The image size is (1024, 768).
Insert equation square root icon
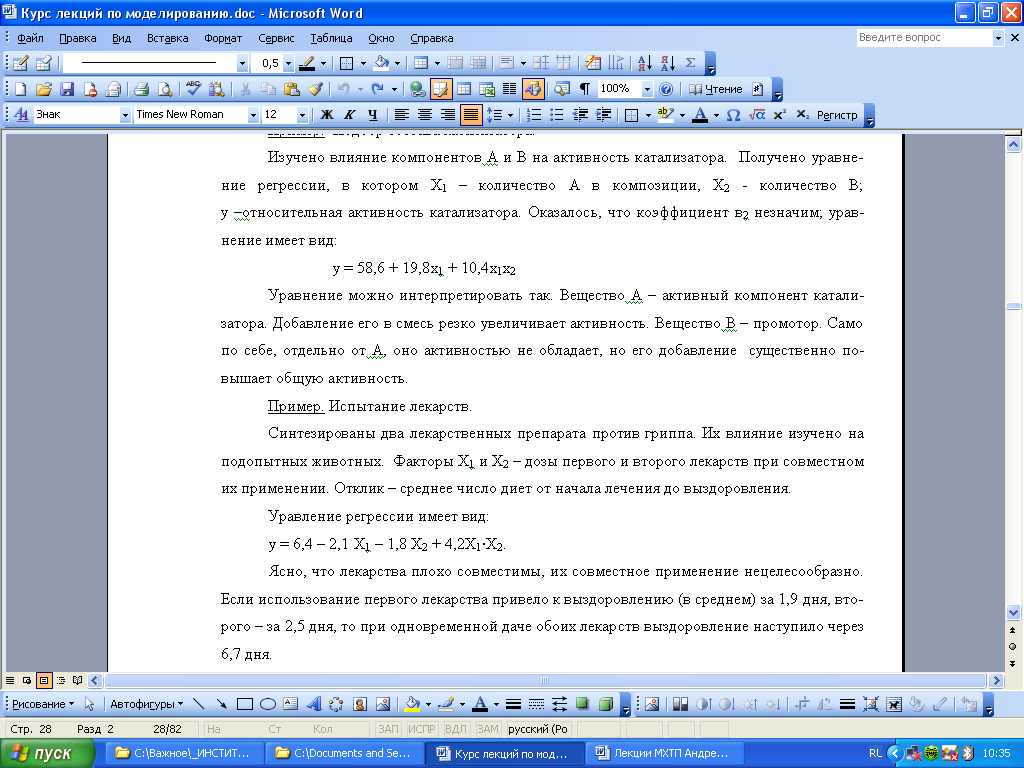coord(756,115)
